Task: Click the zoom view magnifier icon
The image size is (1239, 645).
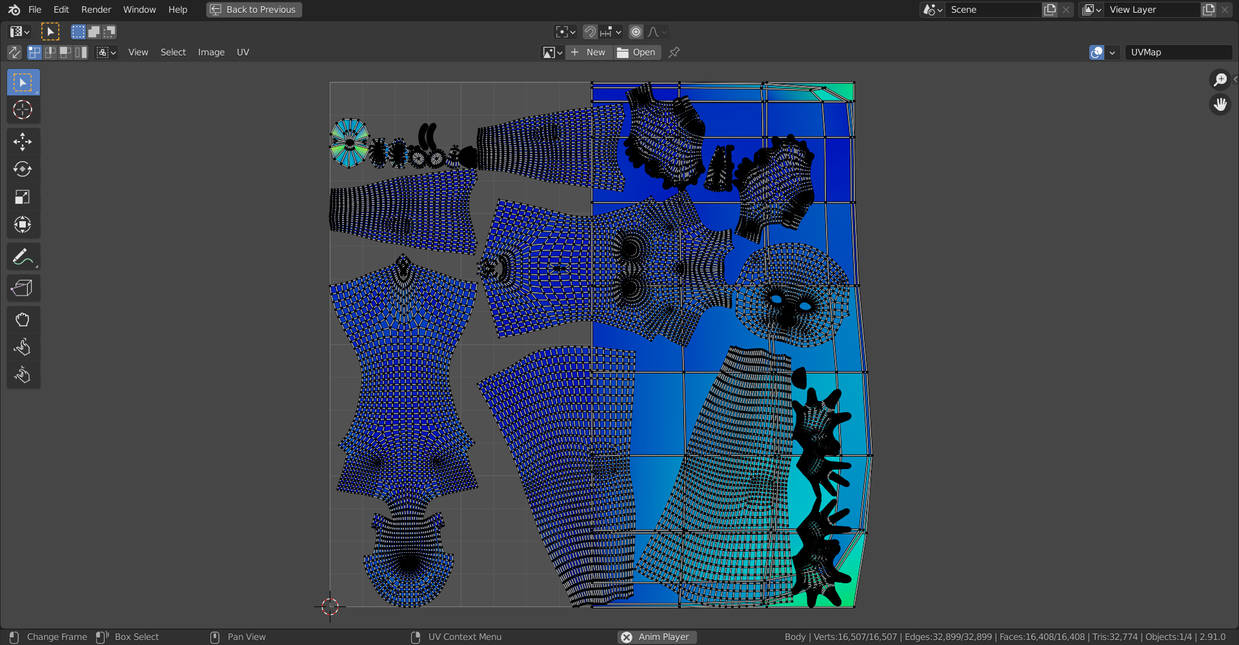Action: tap(1220, 80)
